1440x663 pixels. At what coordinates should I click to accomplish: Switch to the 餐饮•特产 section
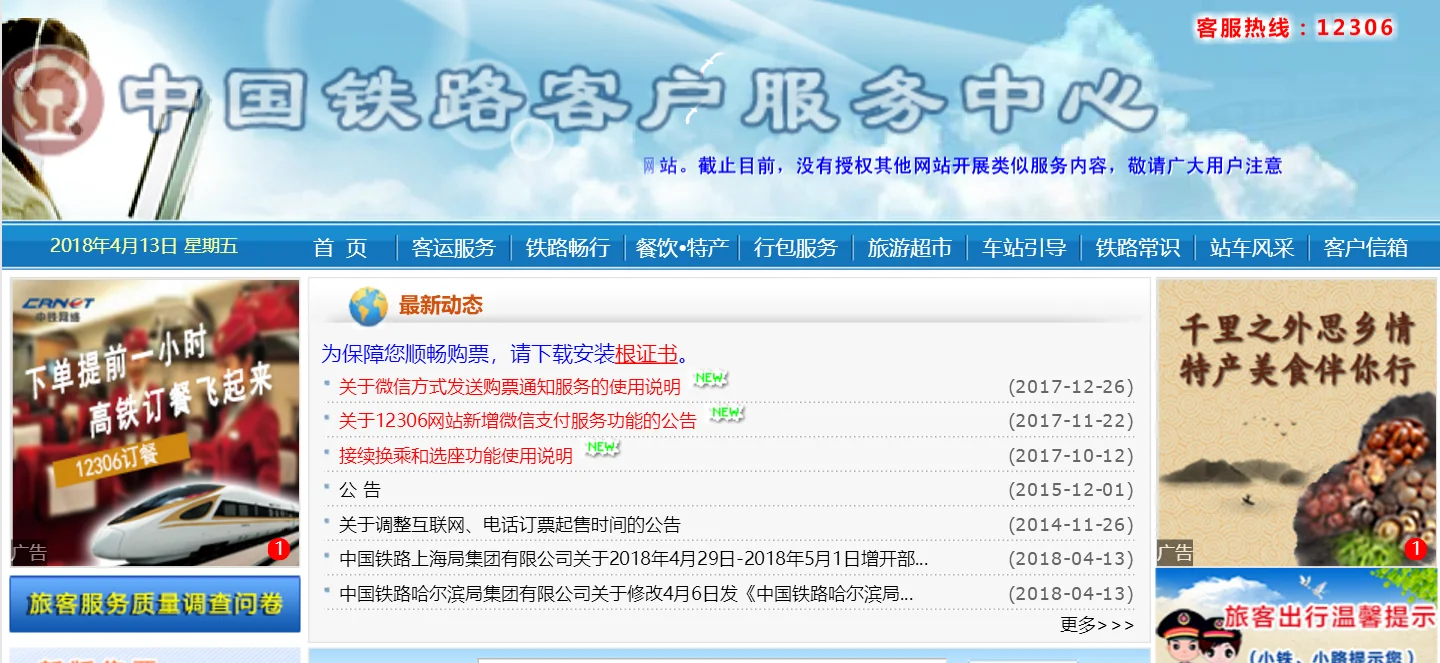pos(681,247)
